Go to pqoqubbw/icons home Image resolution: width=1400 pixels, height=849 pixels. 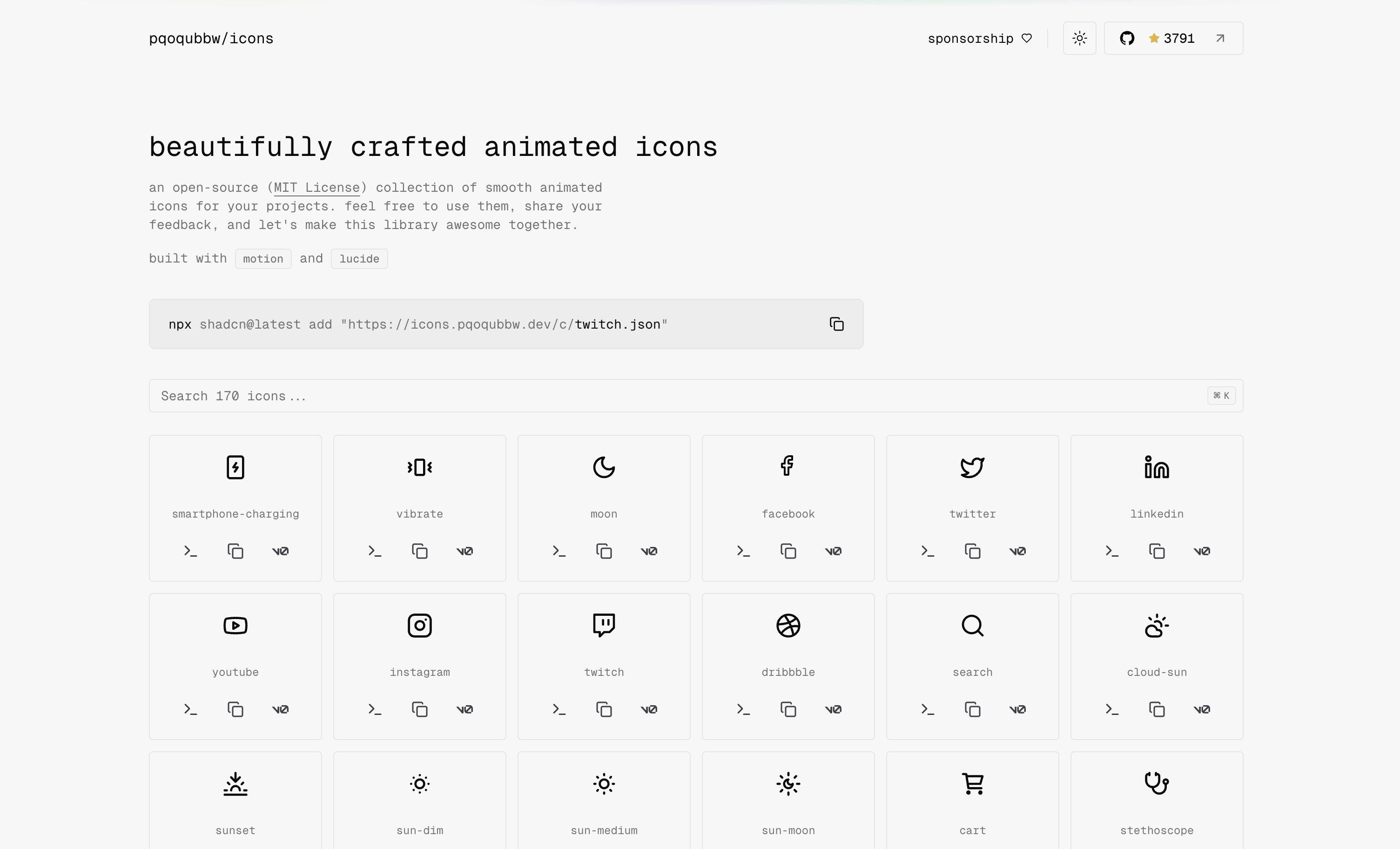click(x=211, y=38)
